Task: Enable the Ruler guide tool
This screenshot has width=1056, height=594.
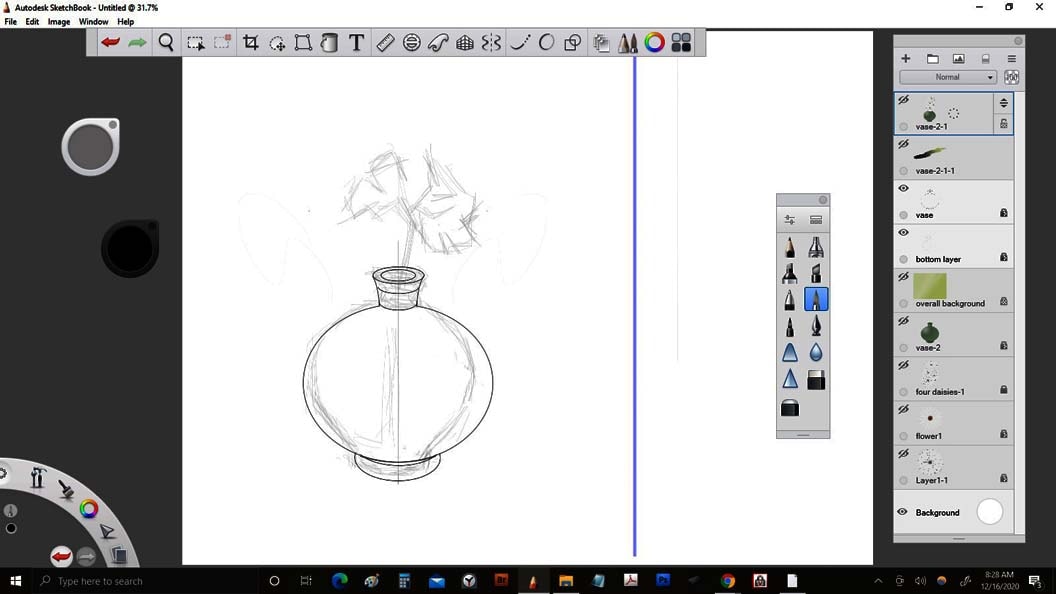Action: click(385, 42)
